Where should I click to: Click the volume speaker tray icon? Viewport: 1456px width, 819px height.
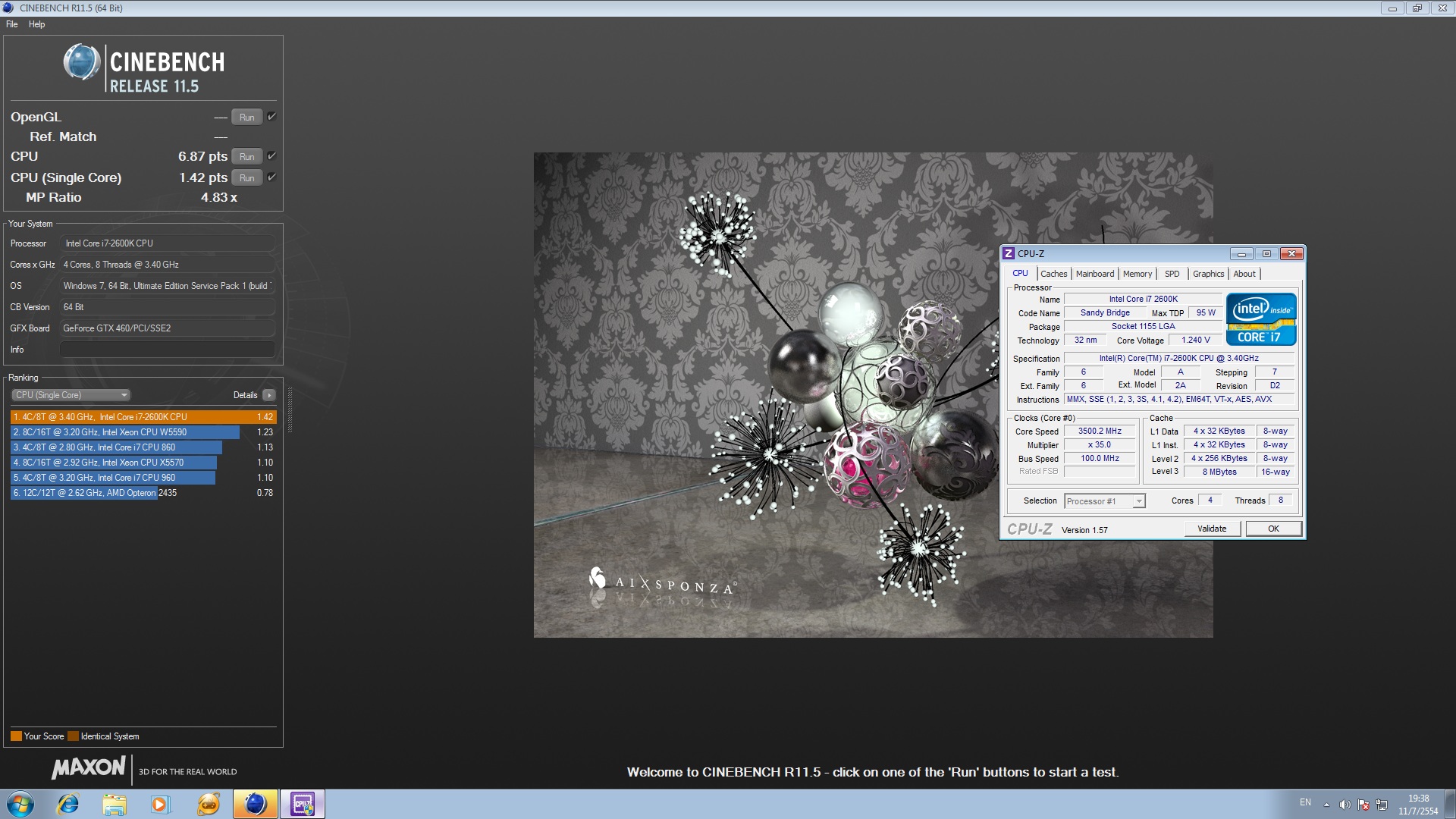tap(1345, 805)
